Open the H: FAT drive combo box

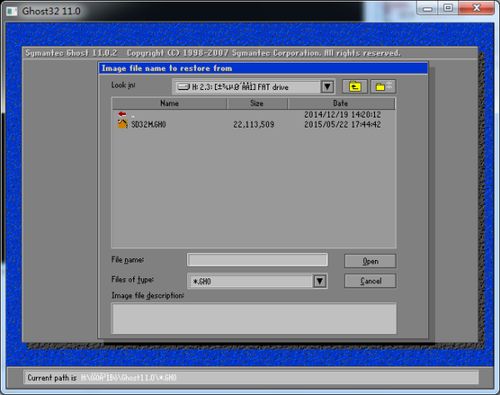[x=254, y=87]
